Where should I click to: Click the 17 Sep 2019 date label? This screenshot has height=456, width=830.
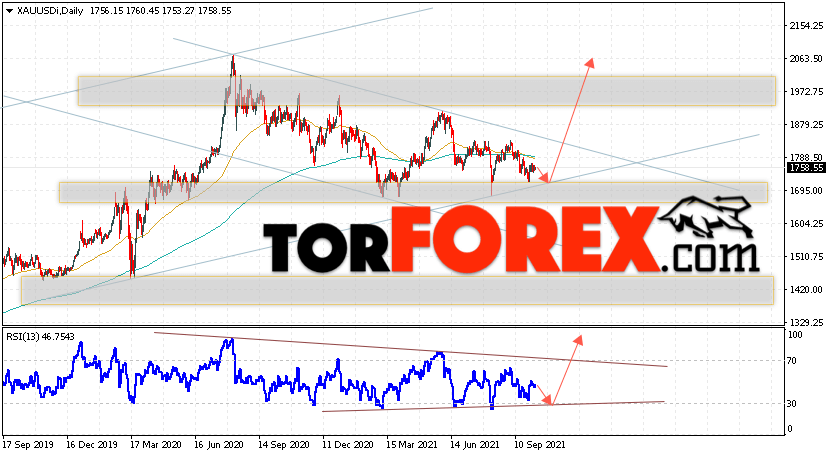[x=27, y=444]
